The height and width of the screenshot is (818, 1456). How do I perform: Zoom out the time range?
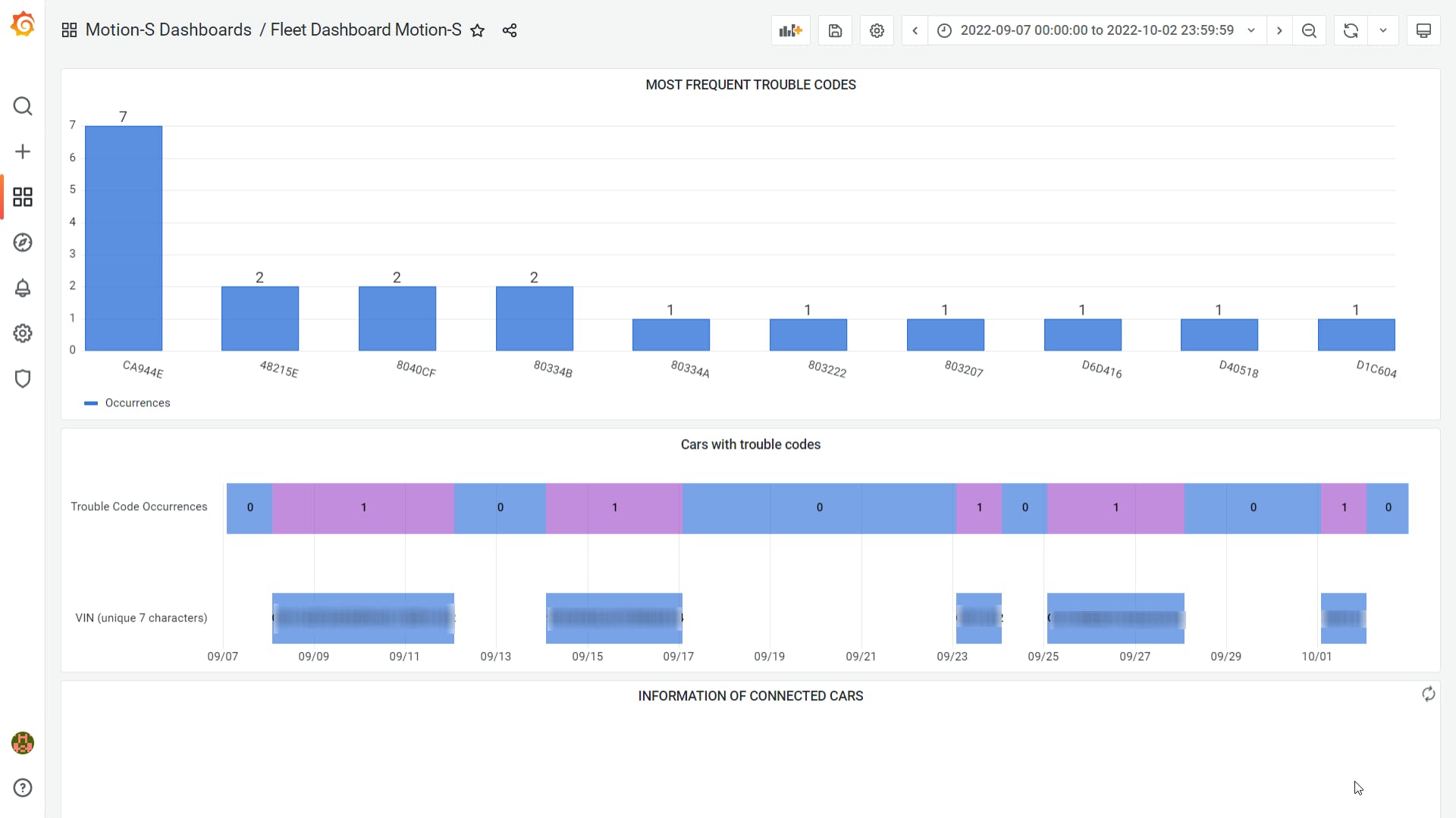1309,30
